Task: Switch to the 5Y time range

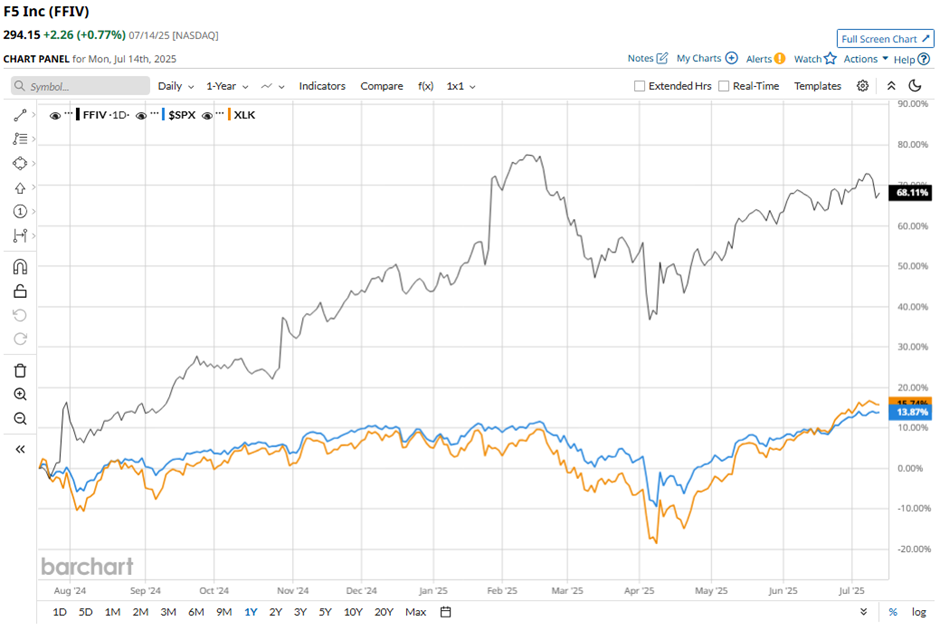Action: (x=325, y=612)
